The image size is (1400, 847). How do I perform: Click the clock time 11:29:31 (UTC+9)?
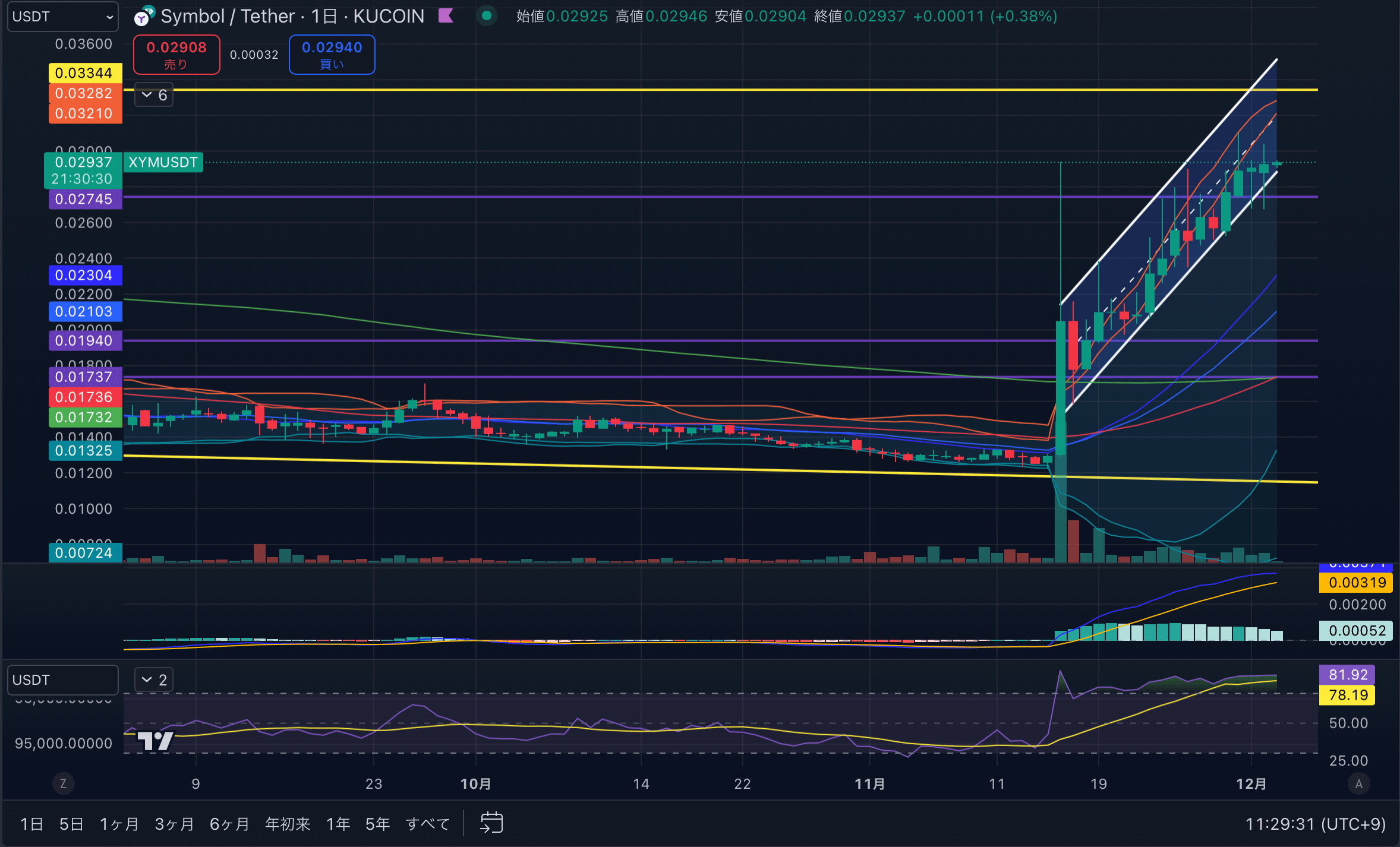tap(1315, 824)
